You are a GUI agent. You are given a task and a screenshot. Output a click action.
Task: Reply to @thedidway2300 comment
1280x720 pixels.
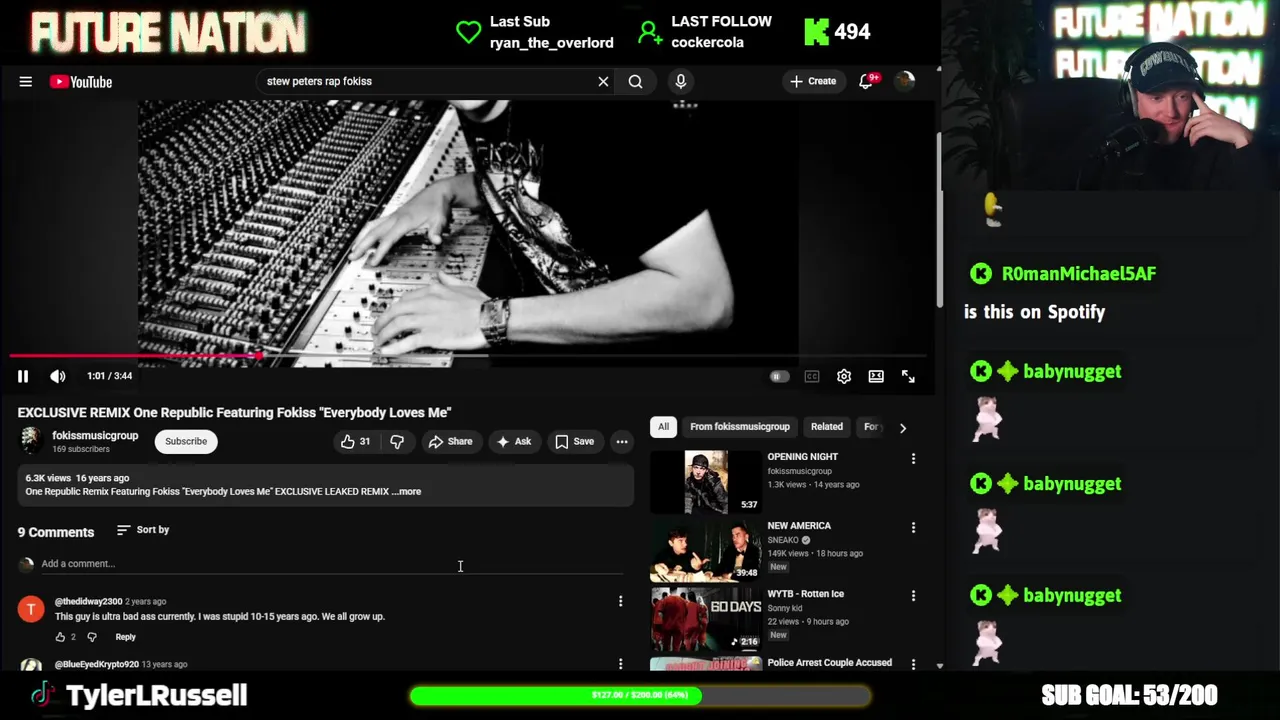[125, 637]
